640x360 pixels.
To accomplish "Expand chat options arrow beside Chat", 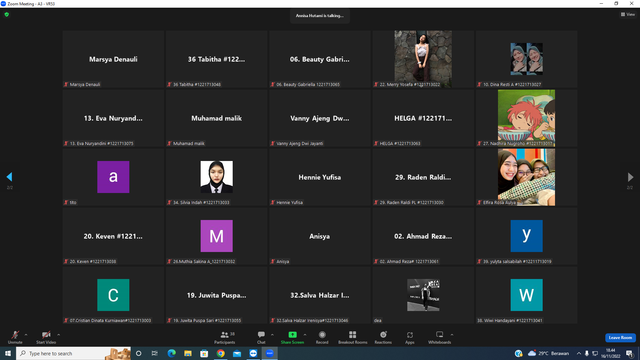I will coord(272,335).
